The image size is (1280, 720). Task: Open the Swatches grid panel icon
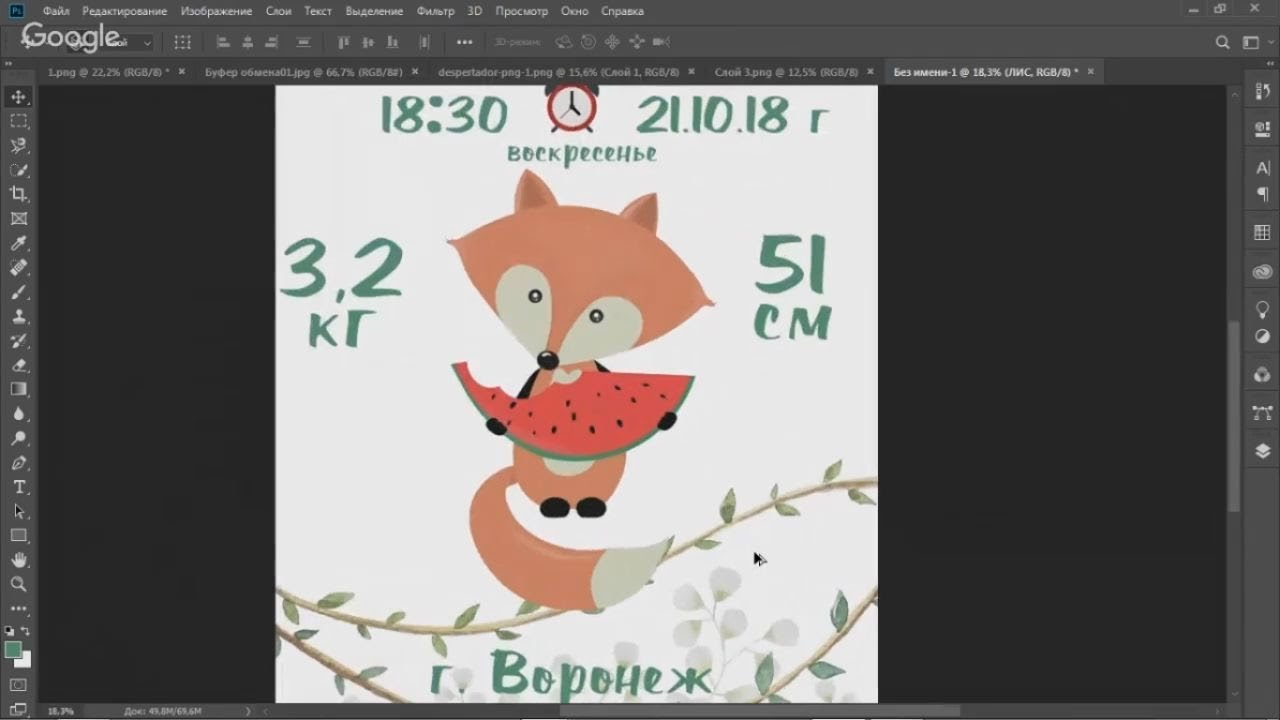[1262, 233]
